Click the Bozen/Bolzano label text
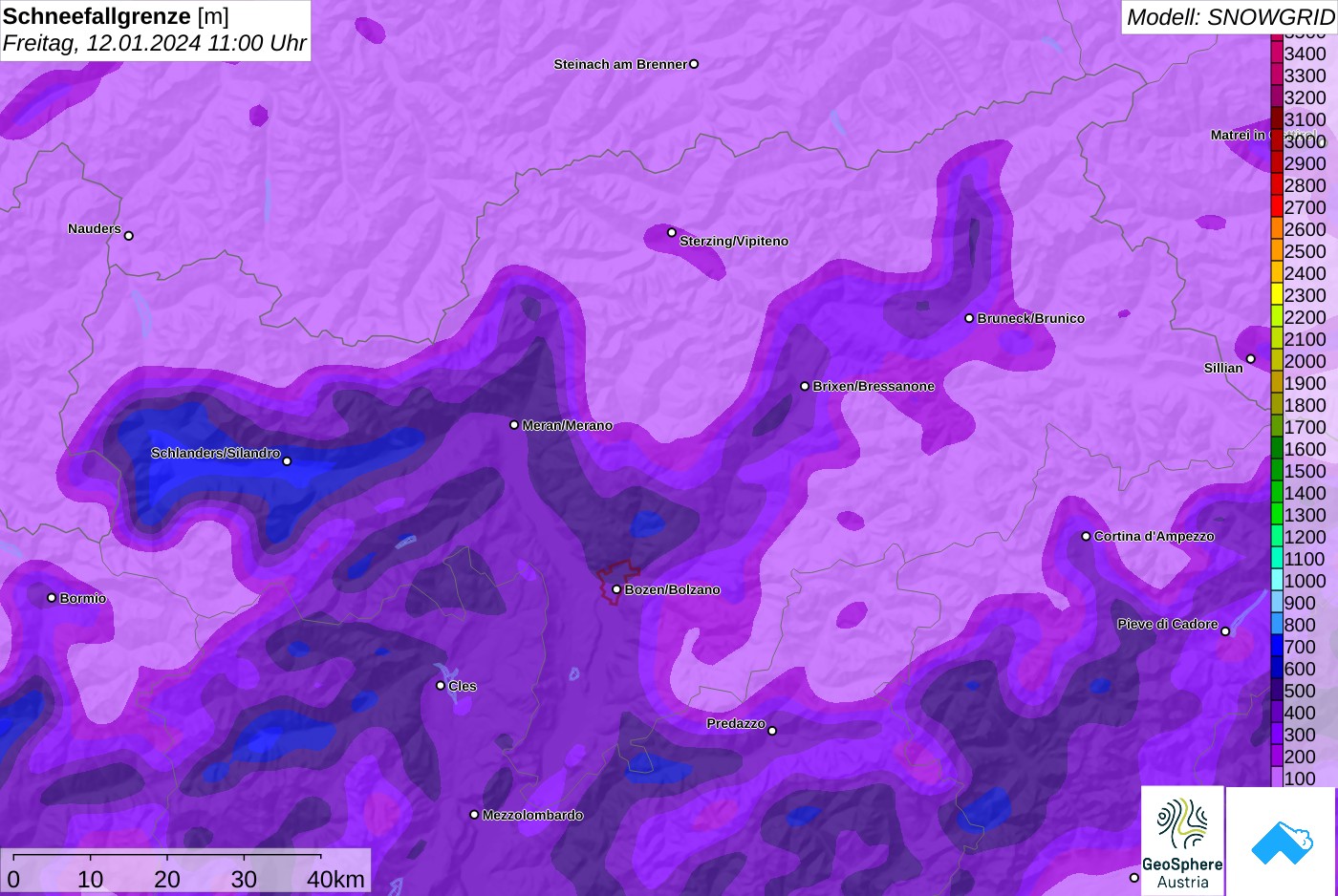The image size is (1338, 896). 673,589
